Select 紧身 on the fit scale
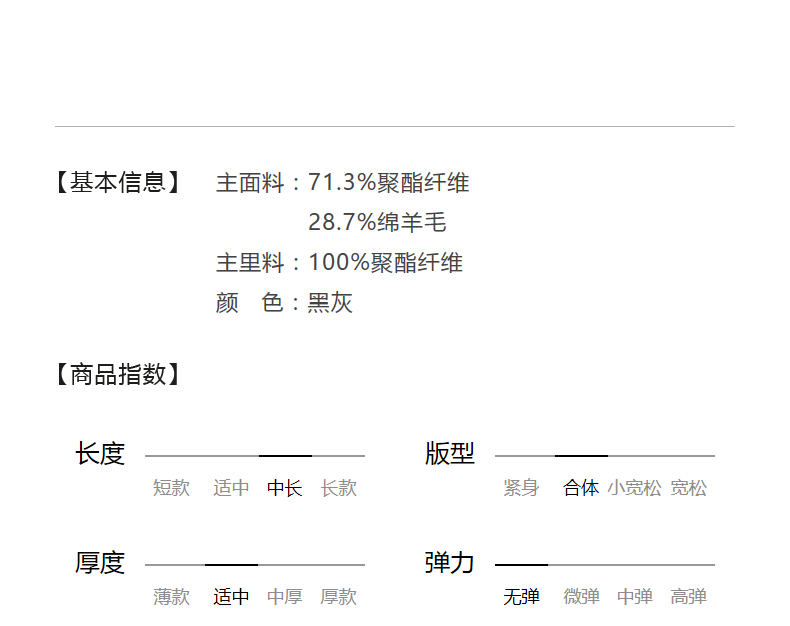 click(521, 488)
